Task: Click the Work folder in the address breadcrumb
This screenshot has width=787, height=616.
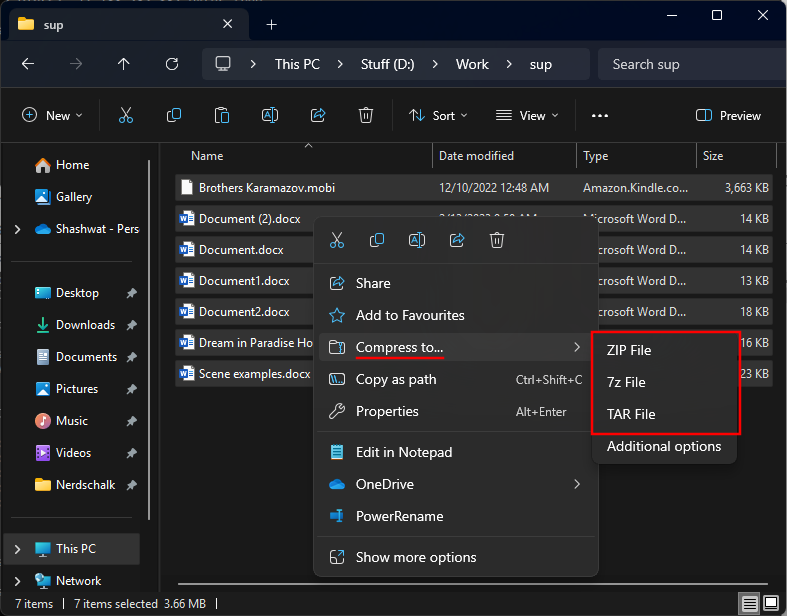Action: [472, 64]
